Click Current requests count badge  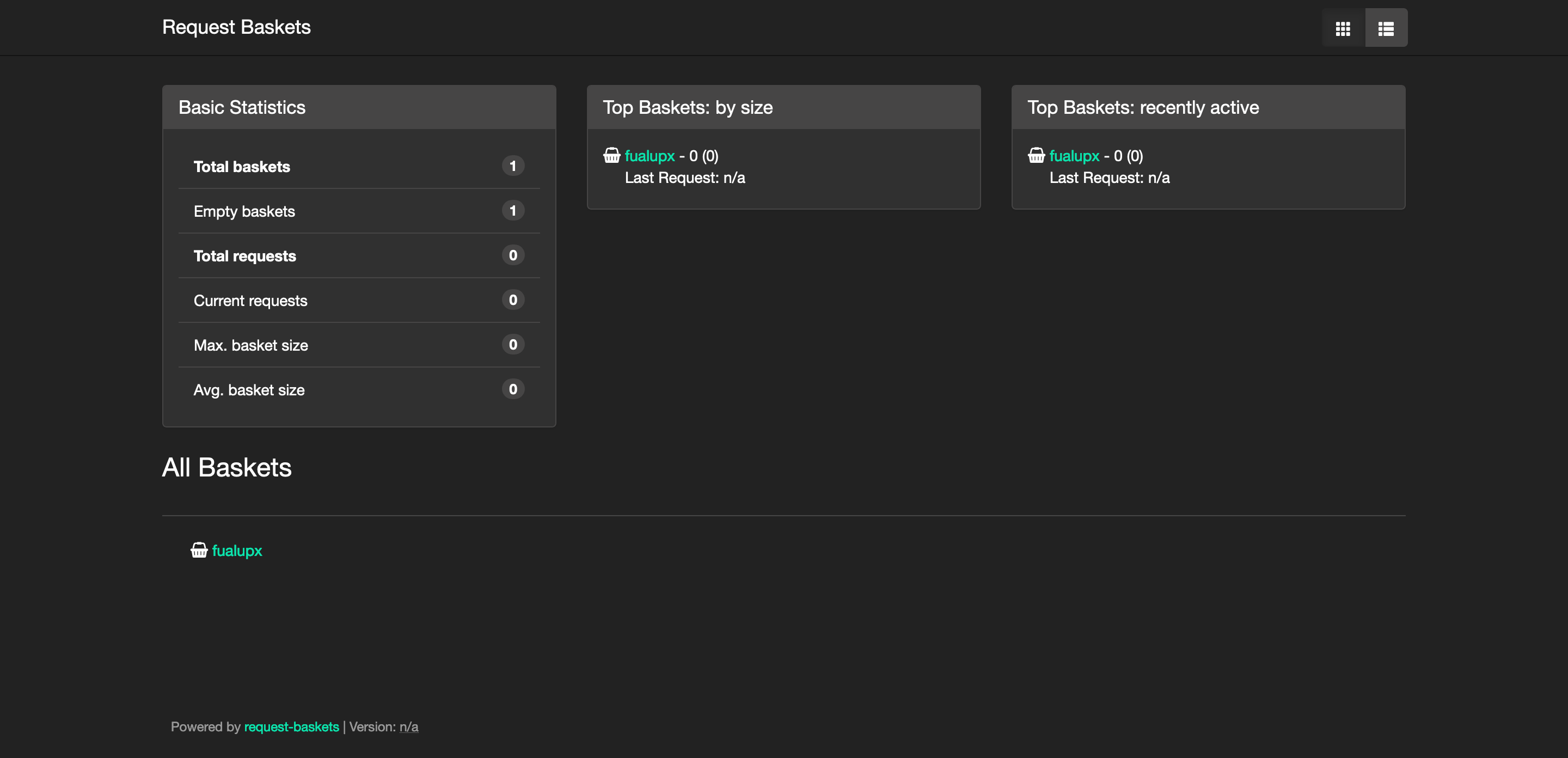coord(512,299)
